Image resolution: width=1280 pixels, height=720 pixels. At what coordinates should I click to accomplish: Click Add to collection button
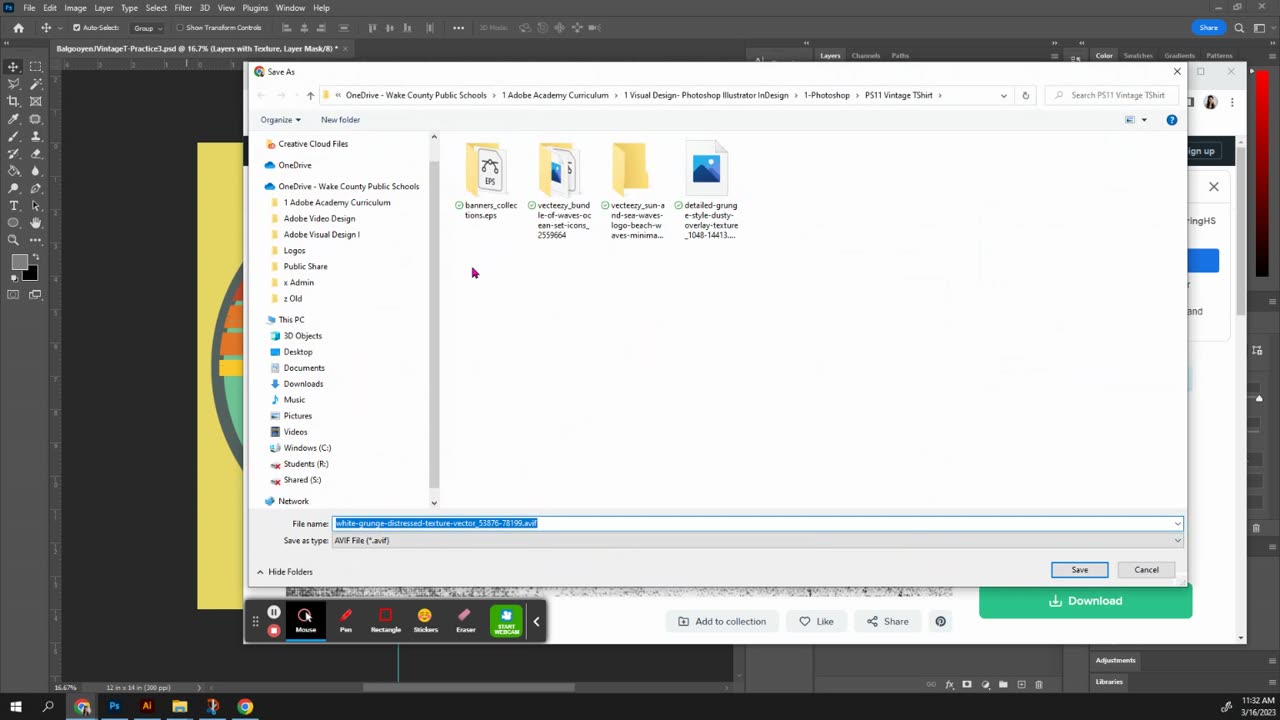pos(722,622)
